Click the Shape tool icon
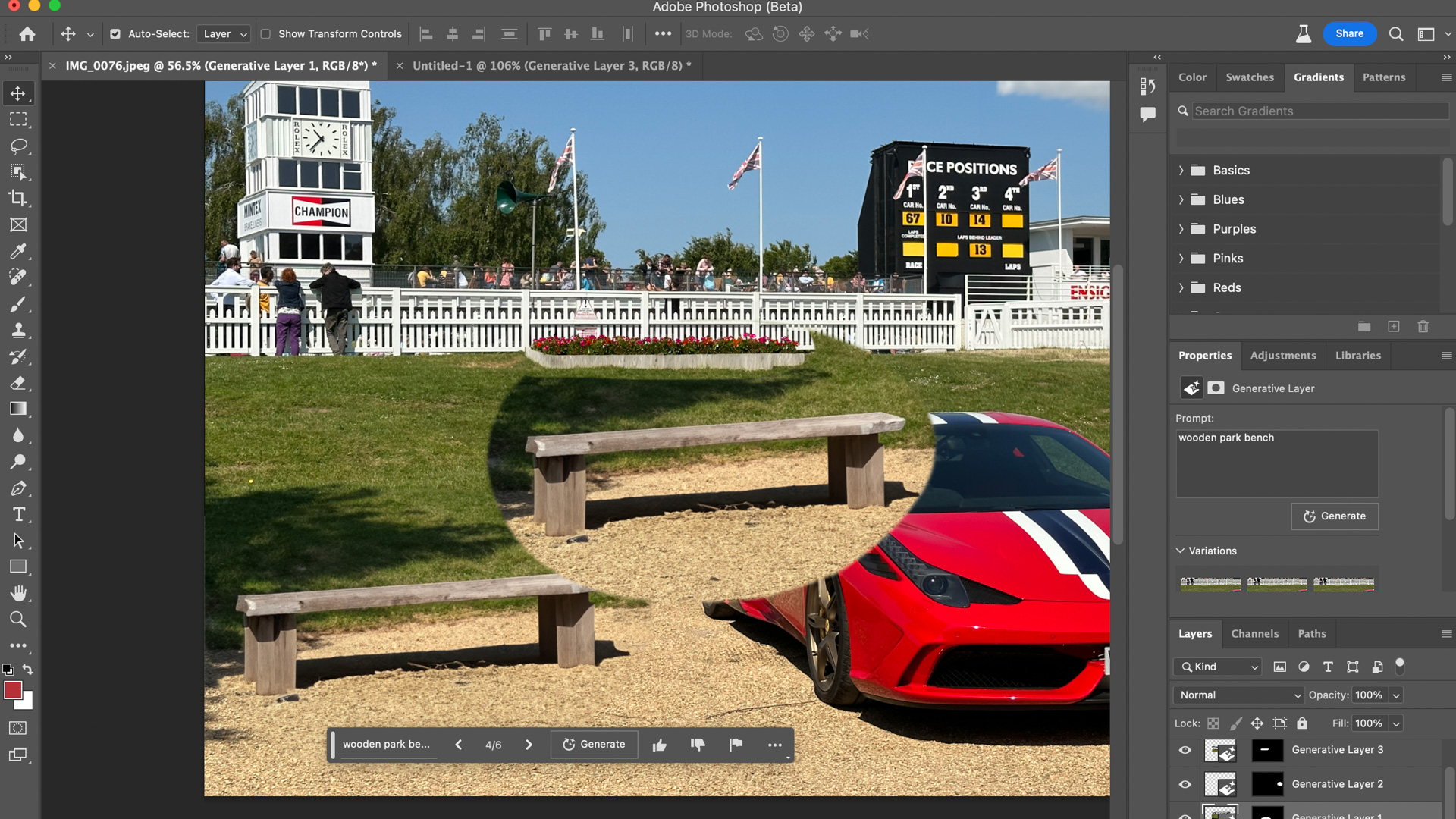The height and width of the screenshot is (819, 1456). pyautogui.click(x=18, y=565)
